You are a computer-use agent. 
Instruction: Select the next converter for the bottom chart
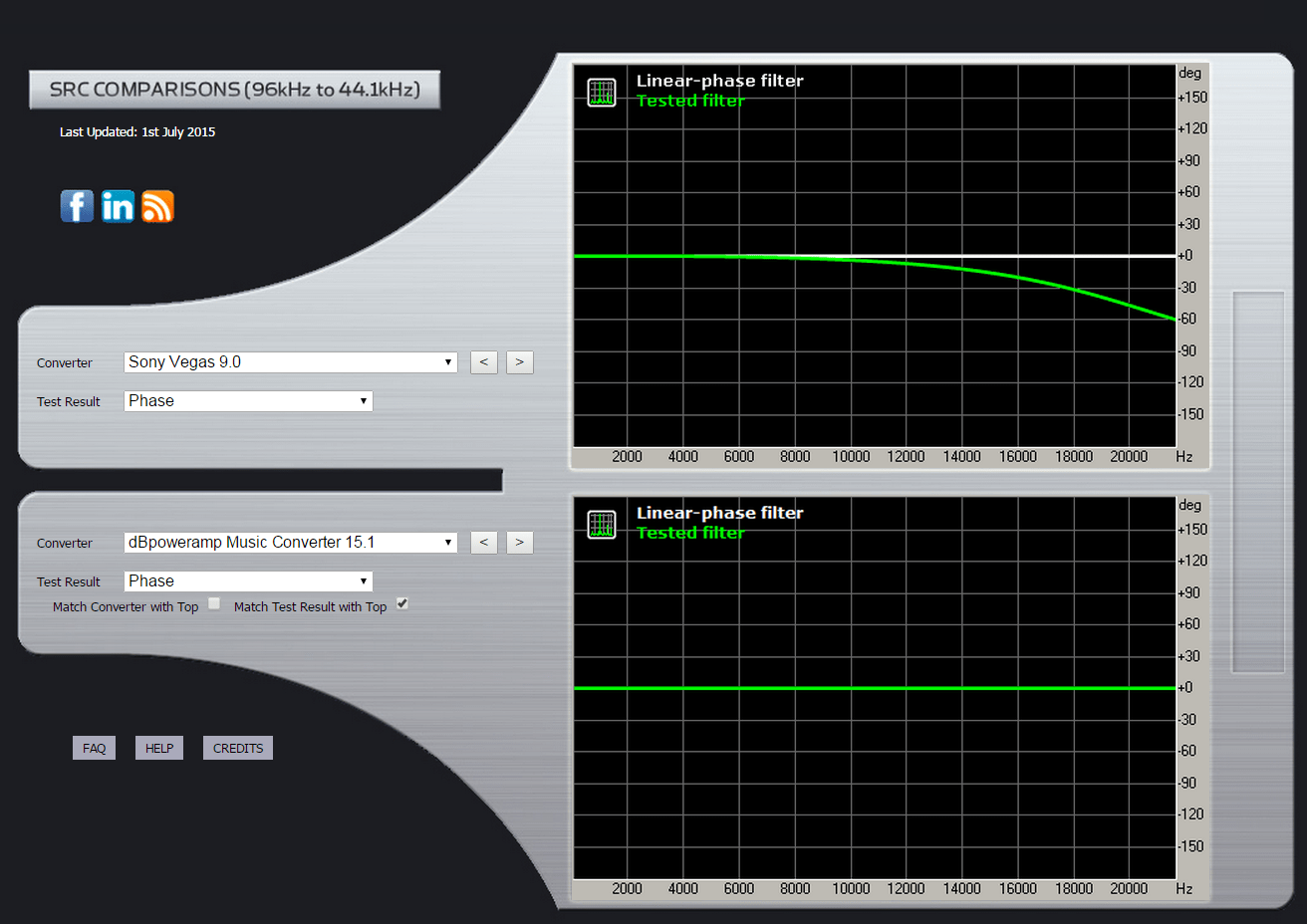[519, 542]
